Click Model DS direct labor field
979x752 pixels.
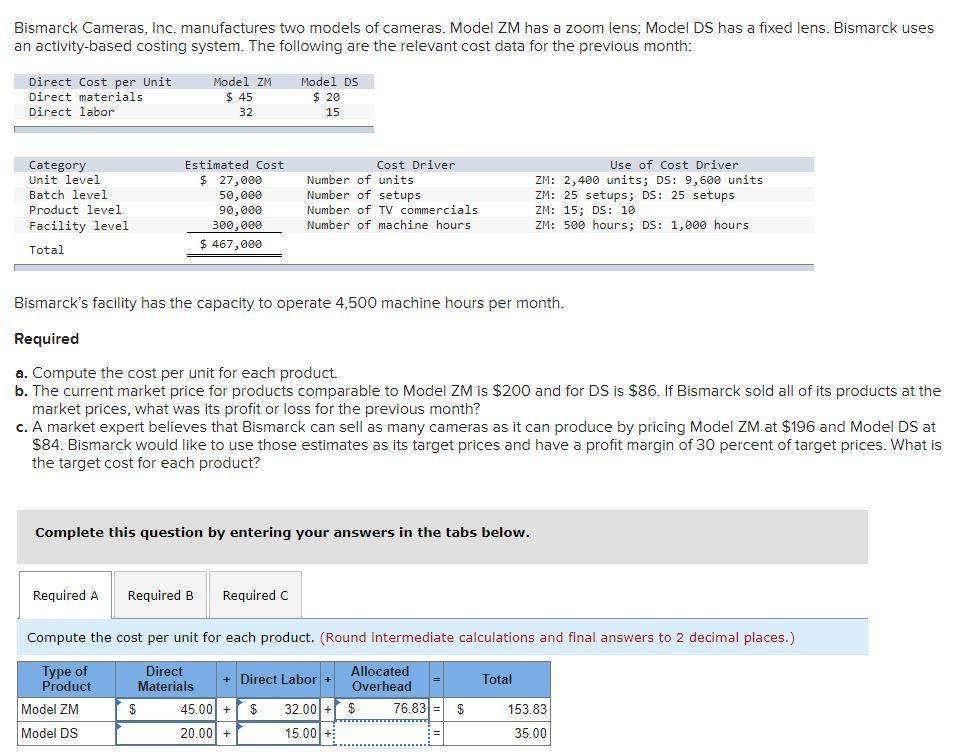279,733
